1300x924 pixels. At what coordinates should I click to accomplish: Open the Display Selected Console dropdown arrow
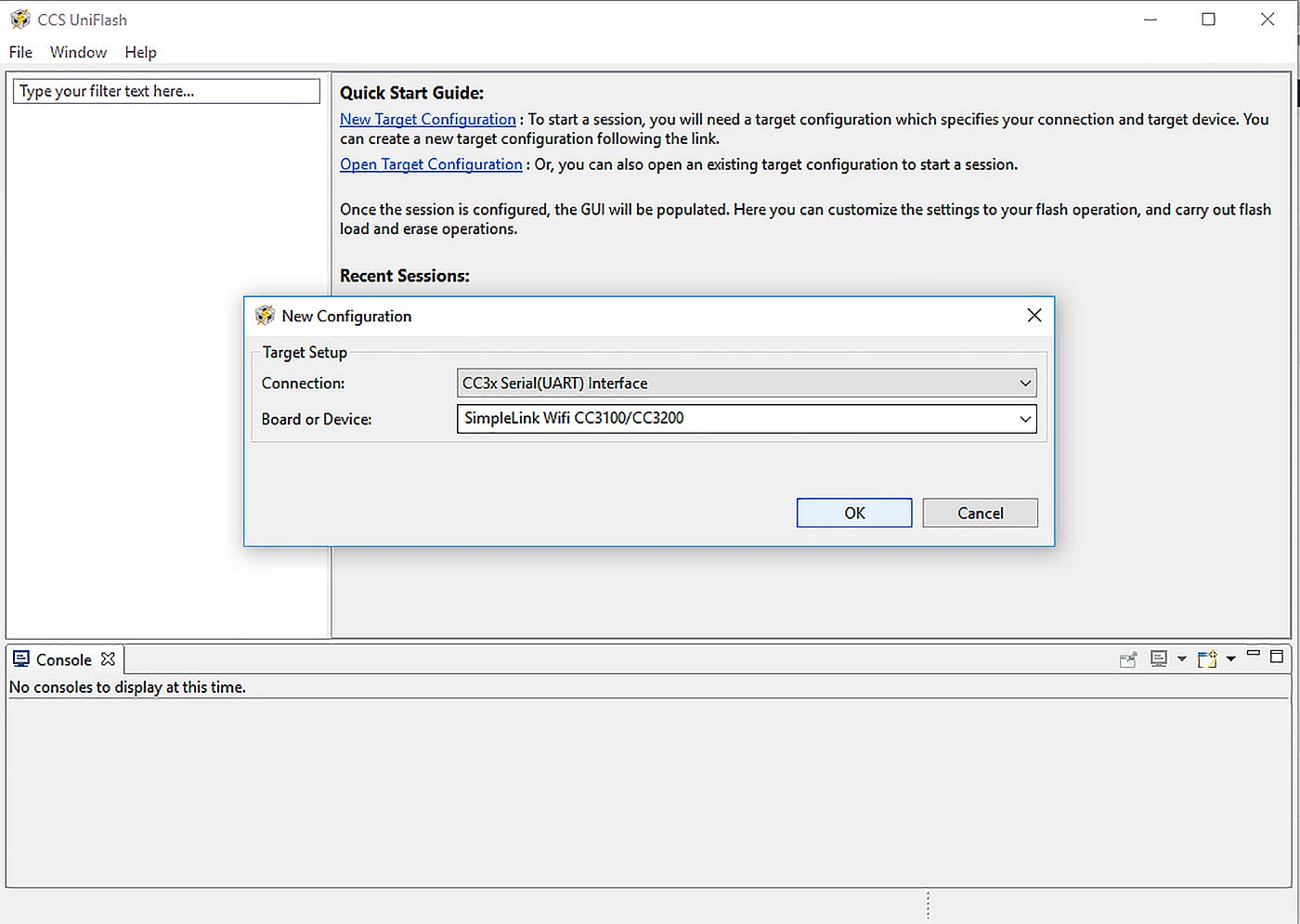pos(1181,659)
